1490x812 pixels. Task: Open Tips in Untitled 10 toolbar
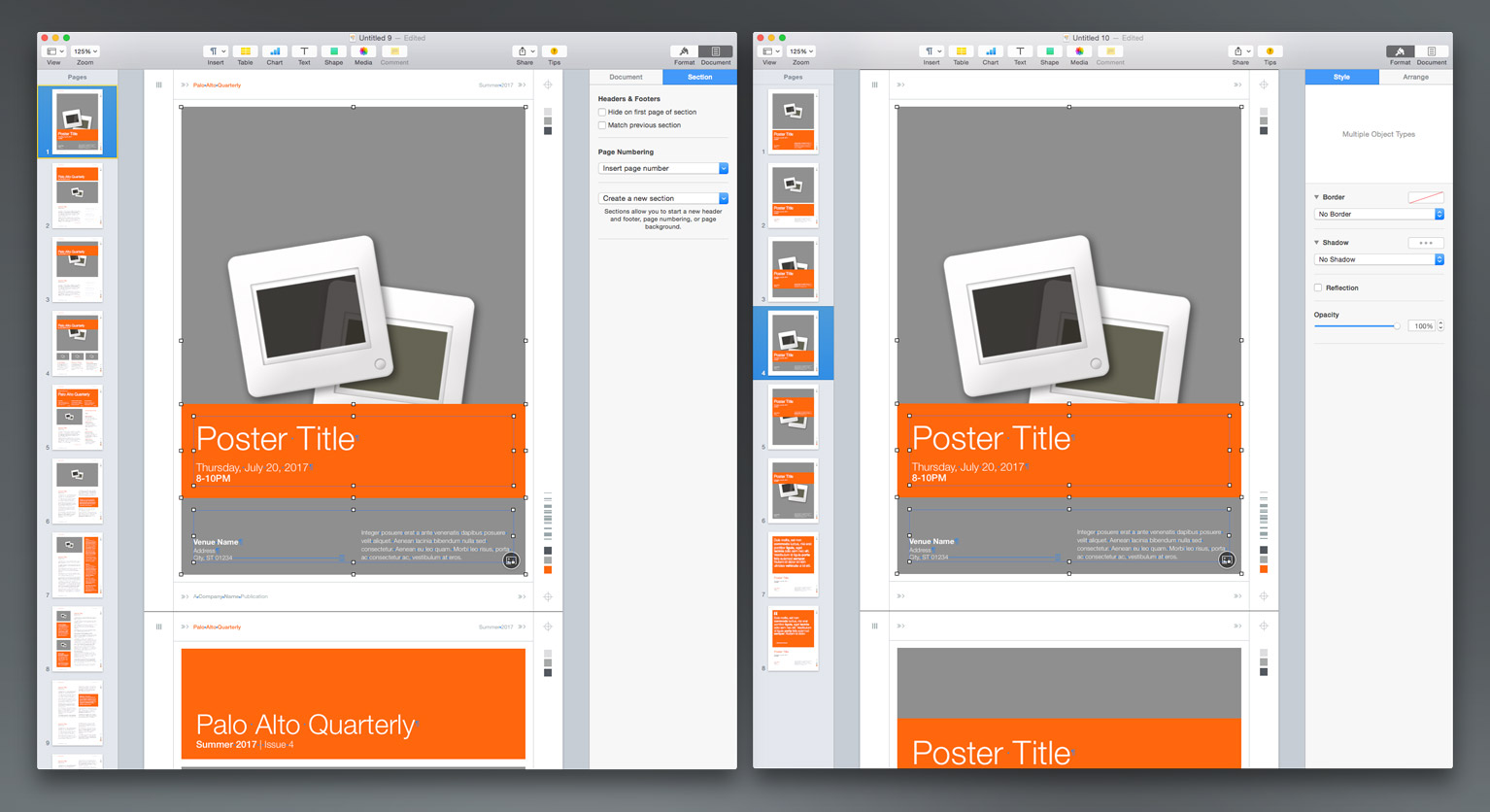click(1270, 51)
